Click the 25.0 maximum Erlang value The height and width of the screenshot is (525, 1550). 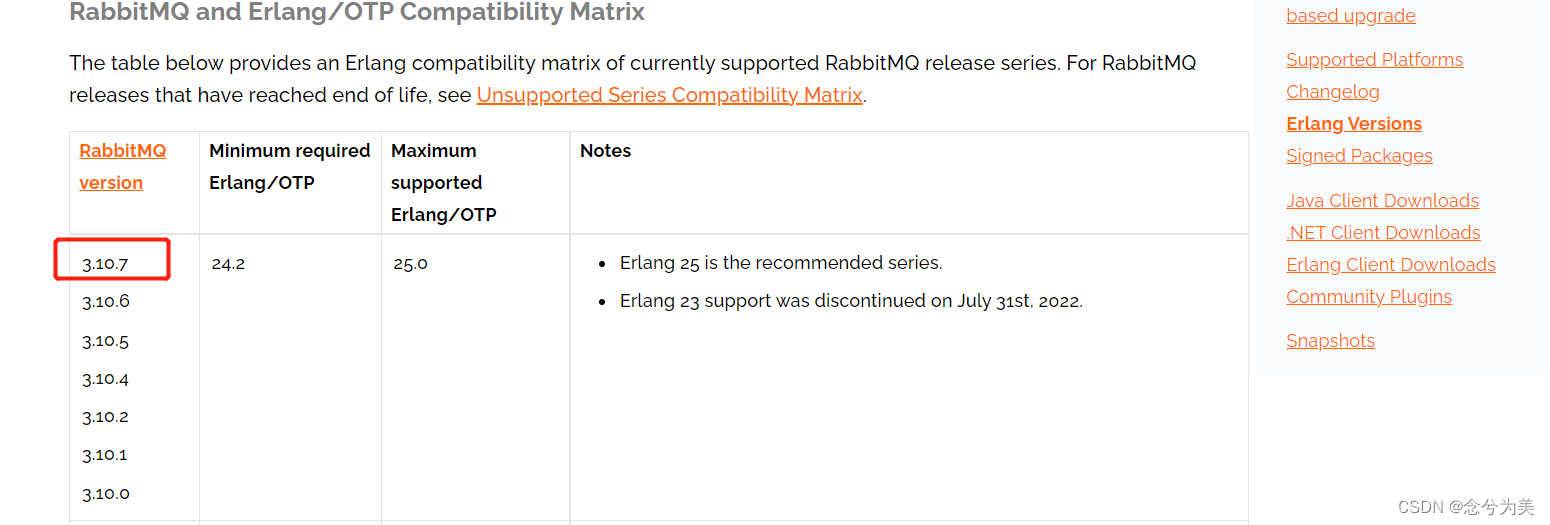(x=410, y=264)
